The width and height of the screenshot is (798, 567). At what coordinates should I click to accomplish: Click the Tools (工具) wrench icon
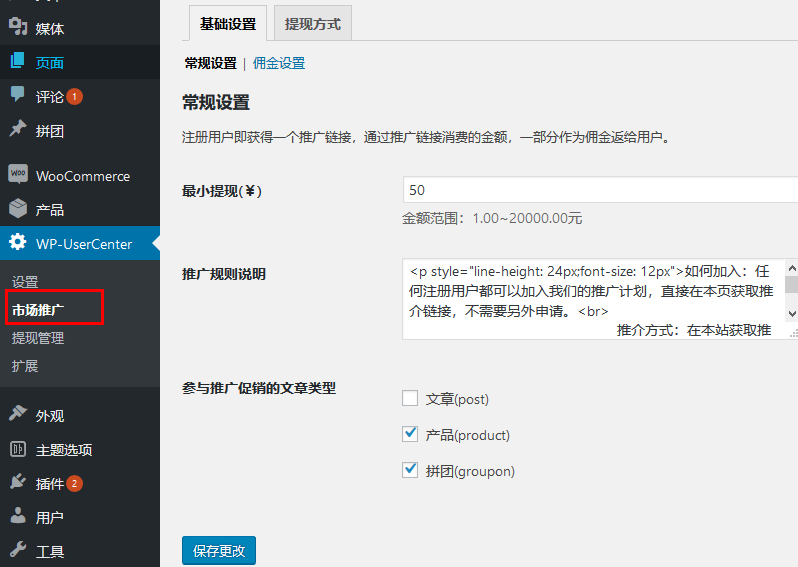(x=18, y=549)
